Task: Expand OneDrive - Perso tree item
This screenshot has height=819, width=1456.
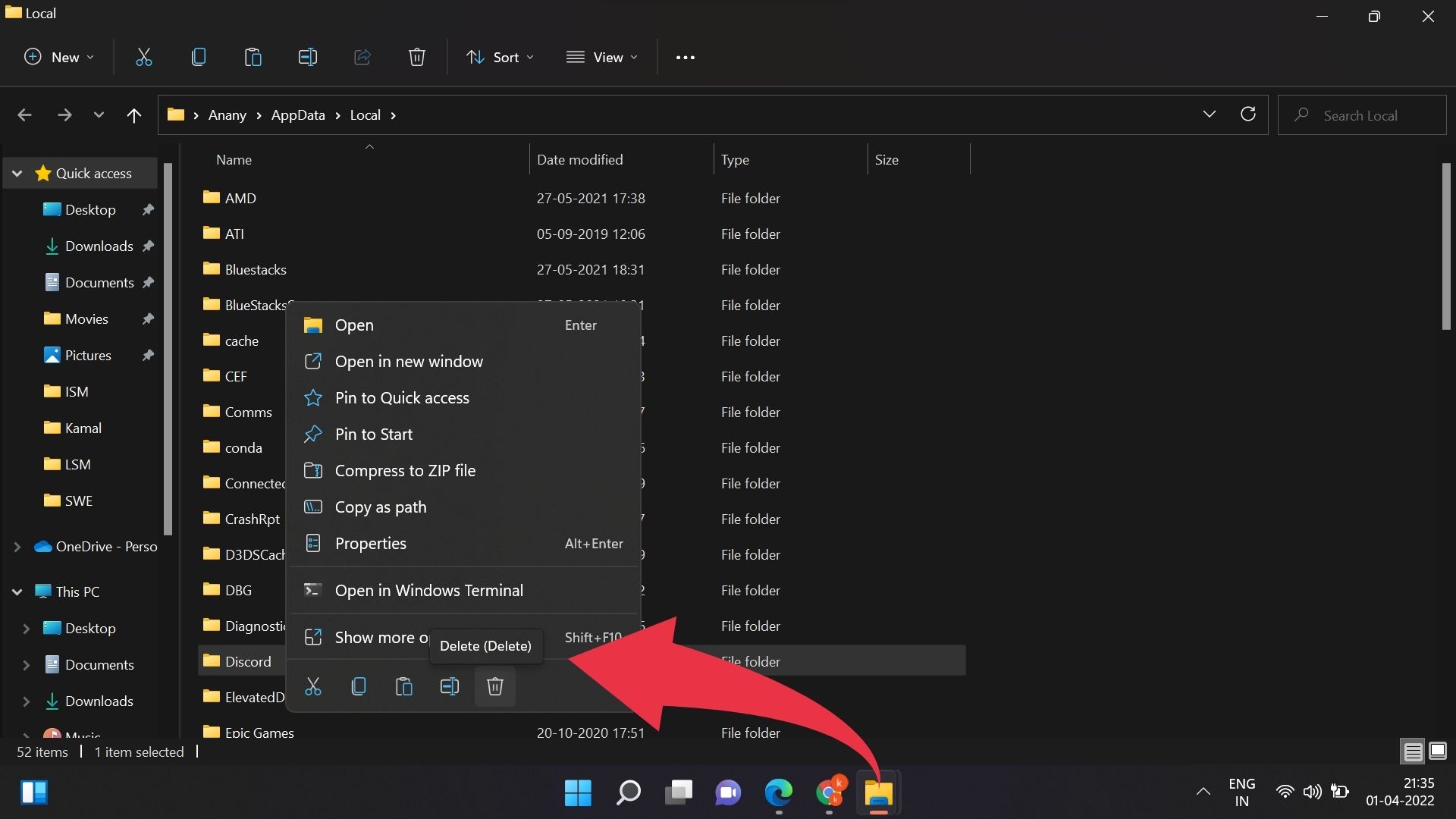Action: (15, 546)
